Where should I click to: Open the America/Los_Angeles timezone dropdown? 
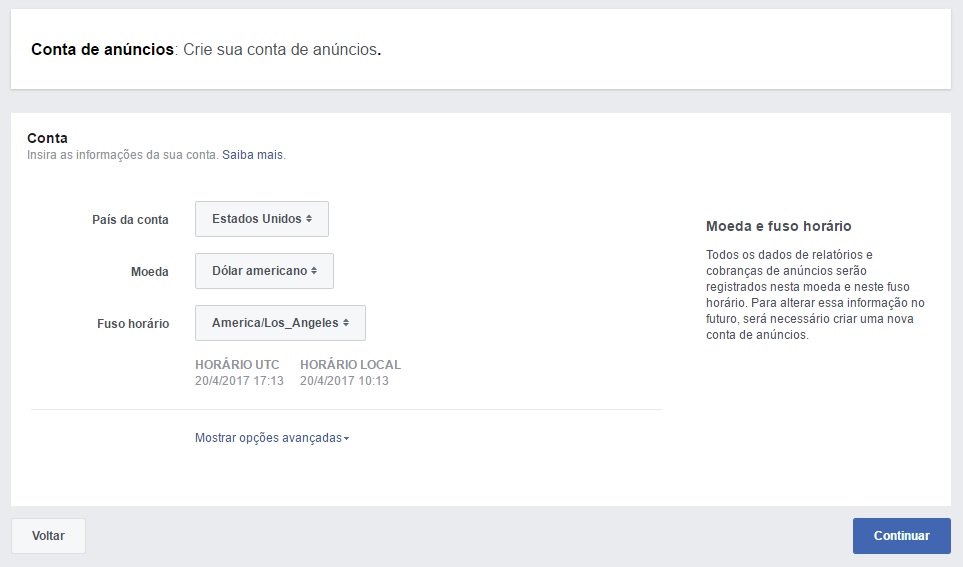[279, 323]
